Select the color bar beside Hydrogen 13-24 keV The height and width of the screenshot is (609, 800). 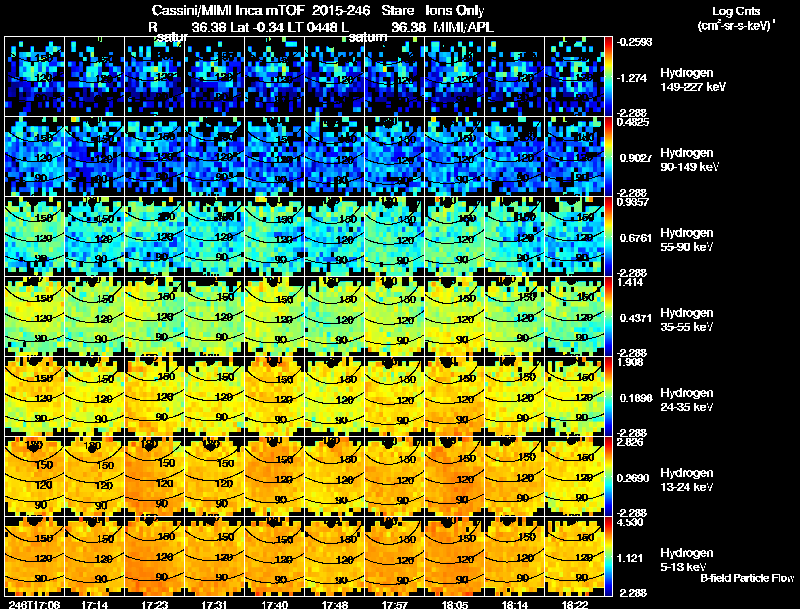(608, 477)
